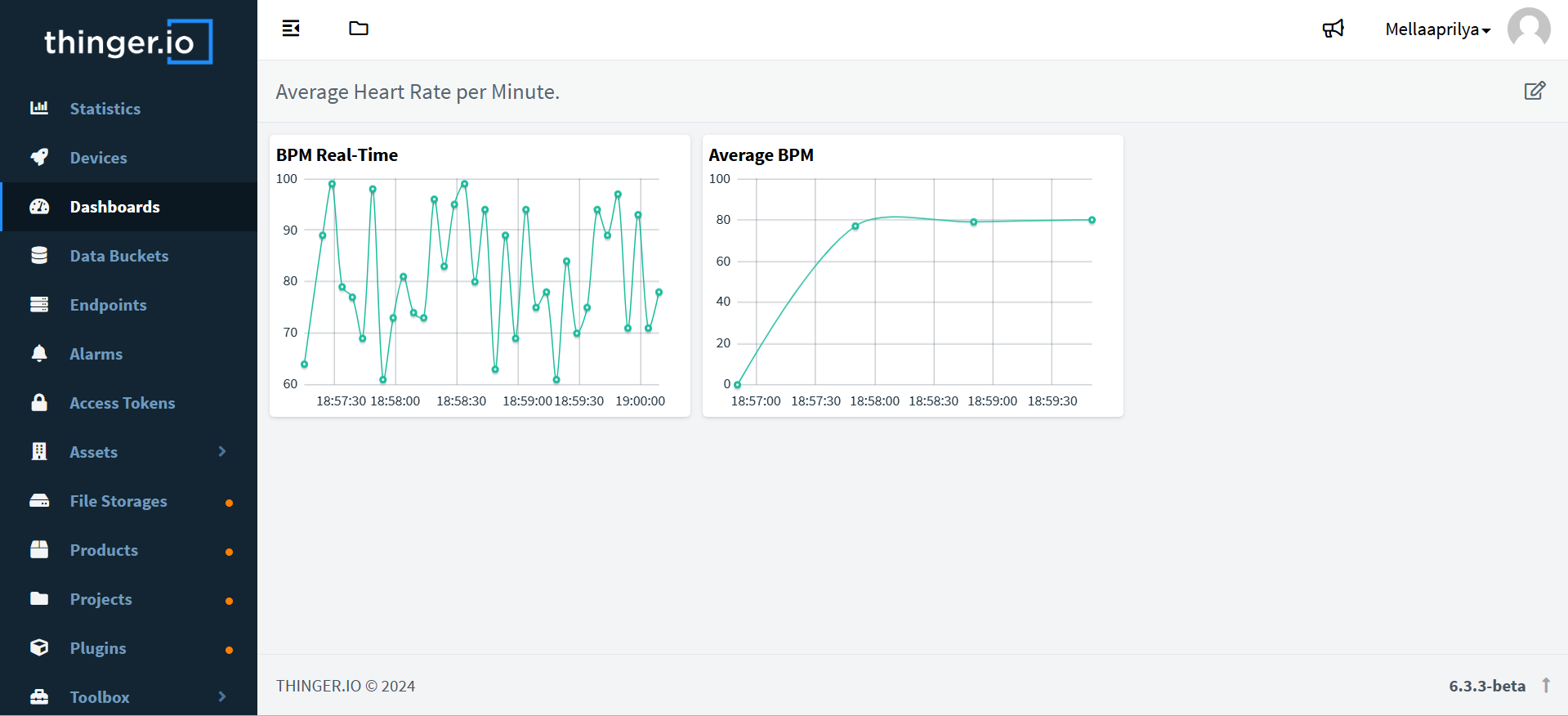Open the Statistics page

pyautogui.click(x=105, y=109)
